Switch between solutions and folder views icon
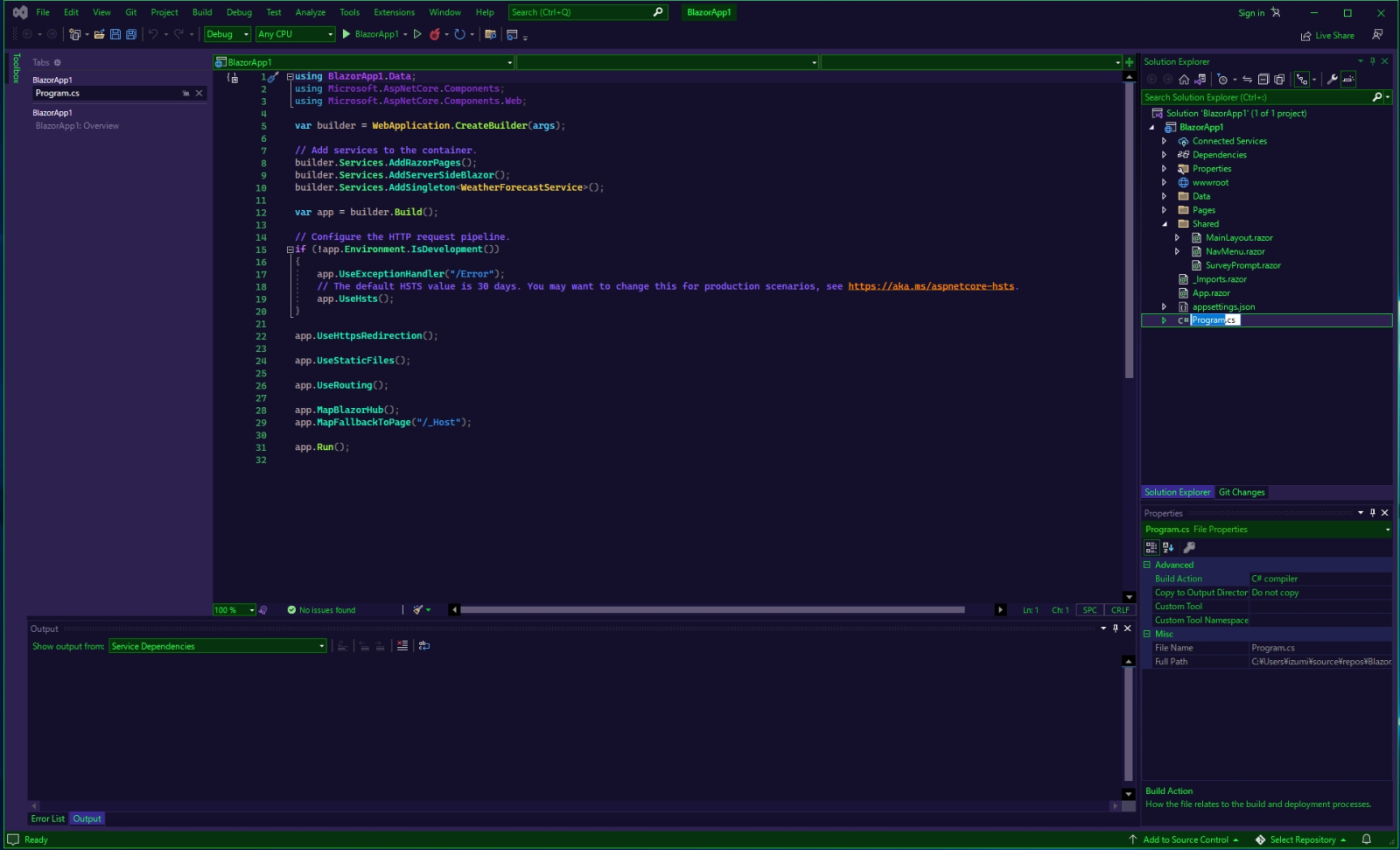The height and width of the screenshot is (850, 1400). pyautogui.click(x=1200, y=80)
